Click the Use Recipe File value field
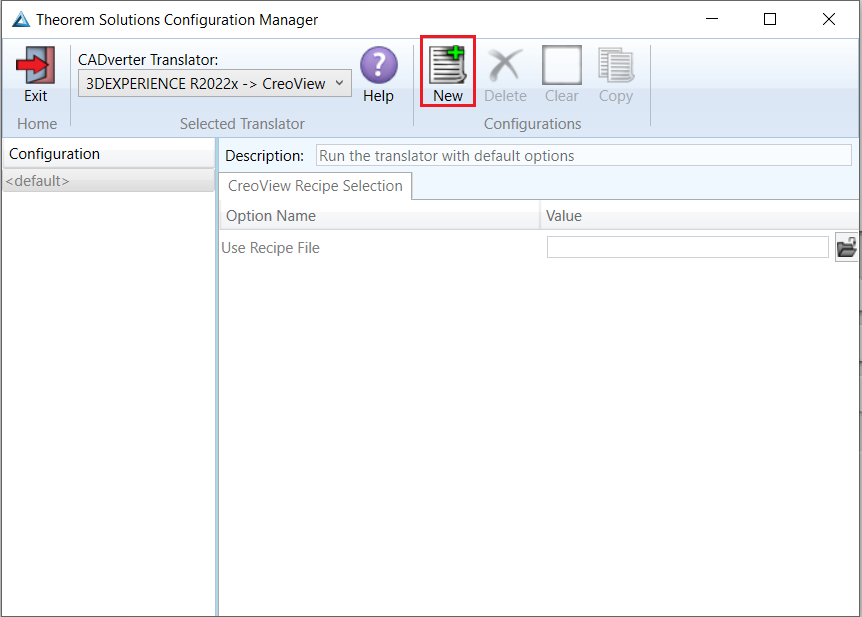The height and width of the screenshot is (617, 862). [688, 247]
